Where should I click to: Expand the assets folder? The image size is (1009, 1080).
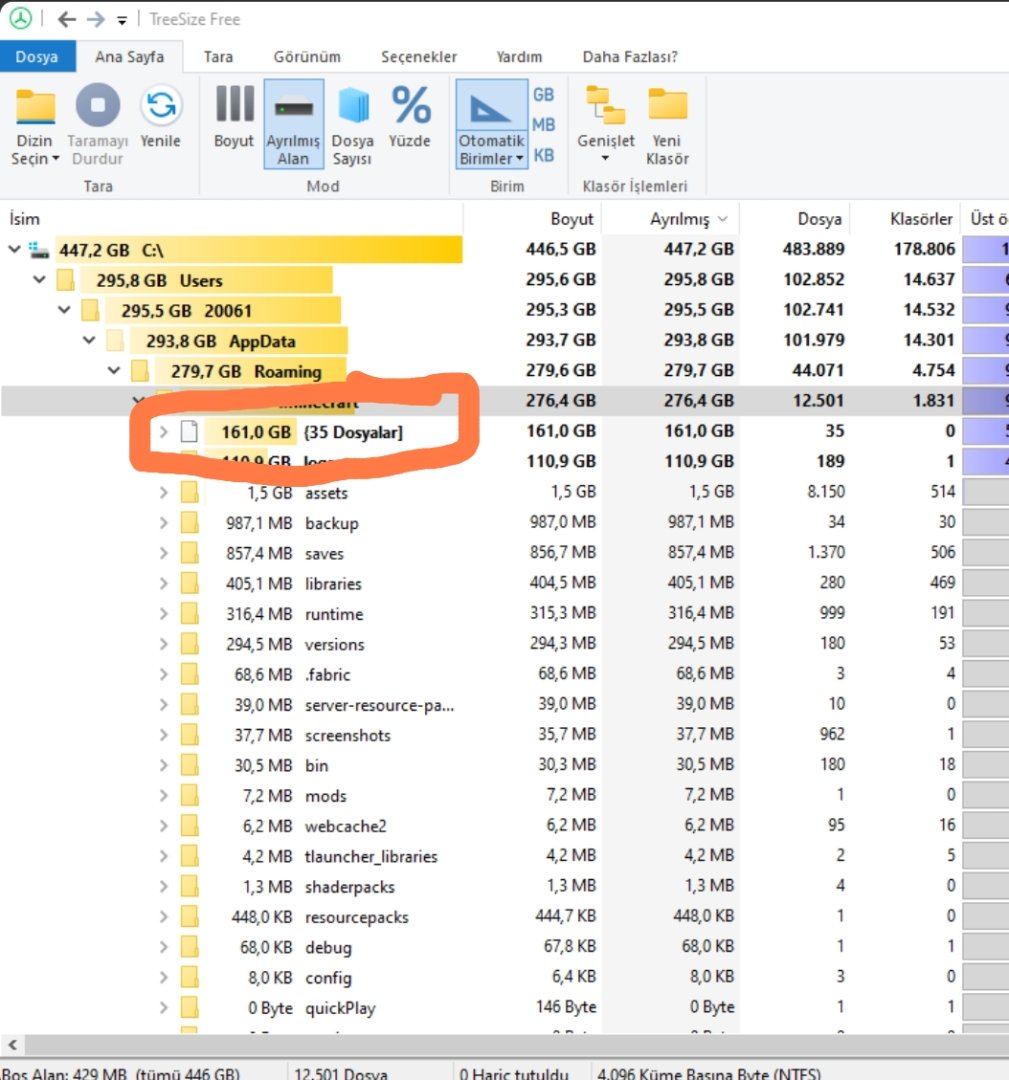coord(163,492)
